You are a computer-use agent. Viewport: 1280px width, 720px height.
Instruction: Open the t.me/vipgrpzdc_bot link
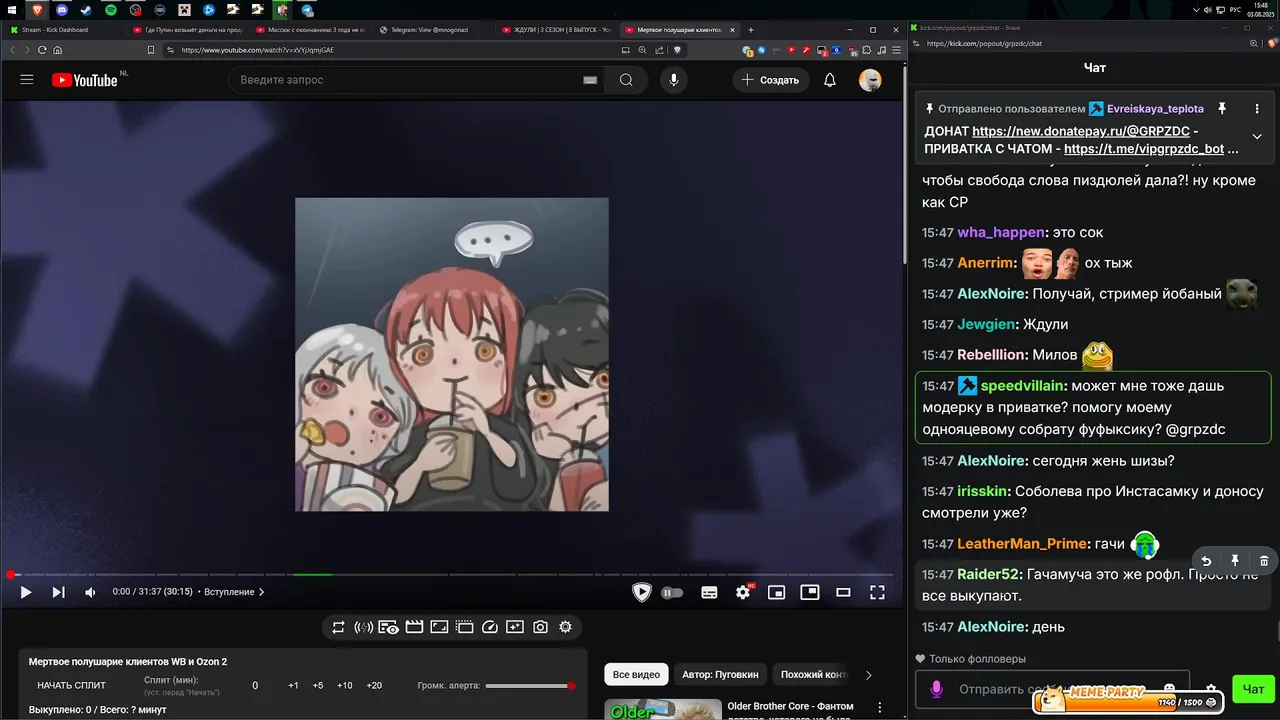click(1144, 149)
